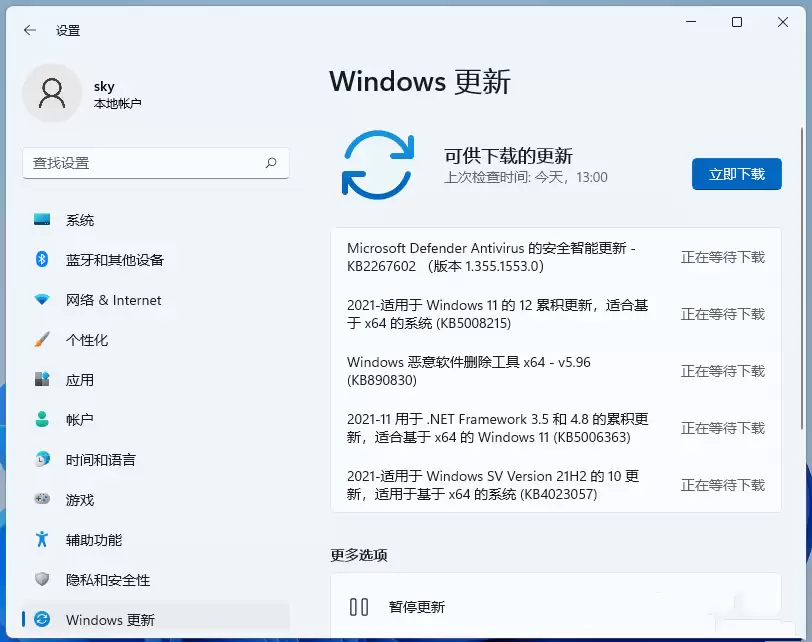The image size is (812, 642).
Task: Open System settings from the sidebar
Action: pyautogui.click(x=40, y=220)
